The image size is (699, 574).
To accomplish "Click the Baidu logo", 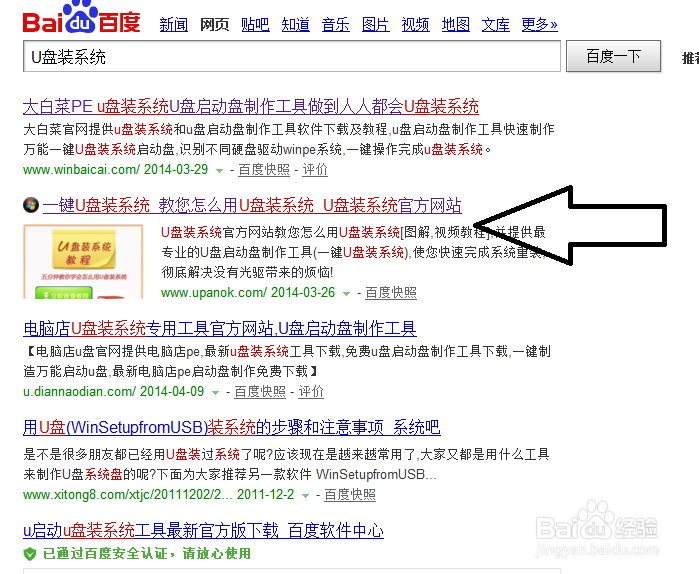I will (82, 17).
